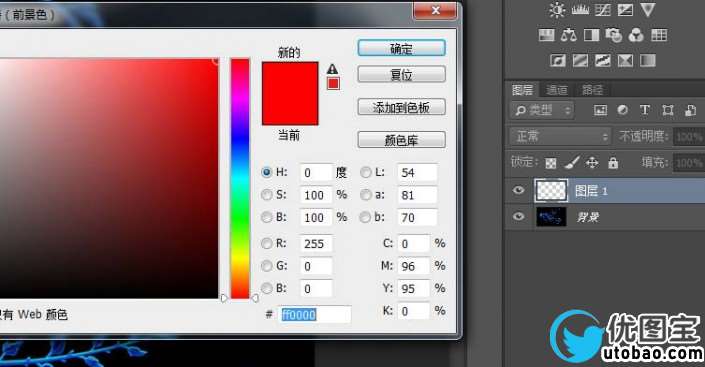Click the lock position move icon
This screenshot has width=705, height=367.
[x=592, y=162]
